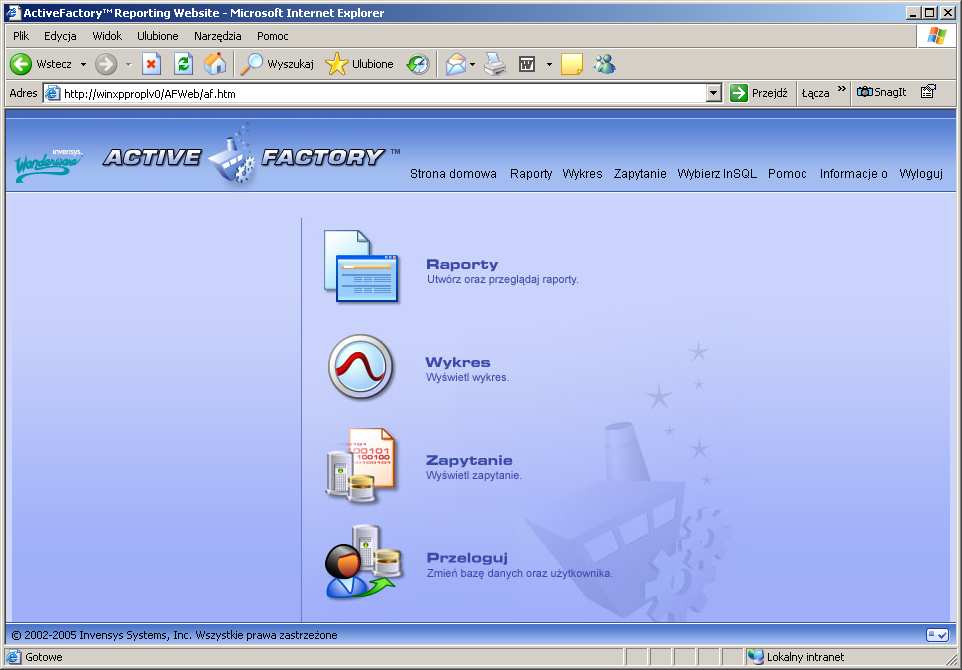The image size is (962, 670).
Task: Click the Windows flag logo throbber
Action: [936, 36]
